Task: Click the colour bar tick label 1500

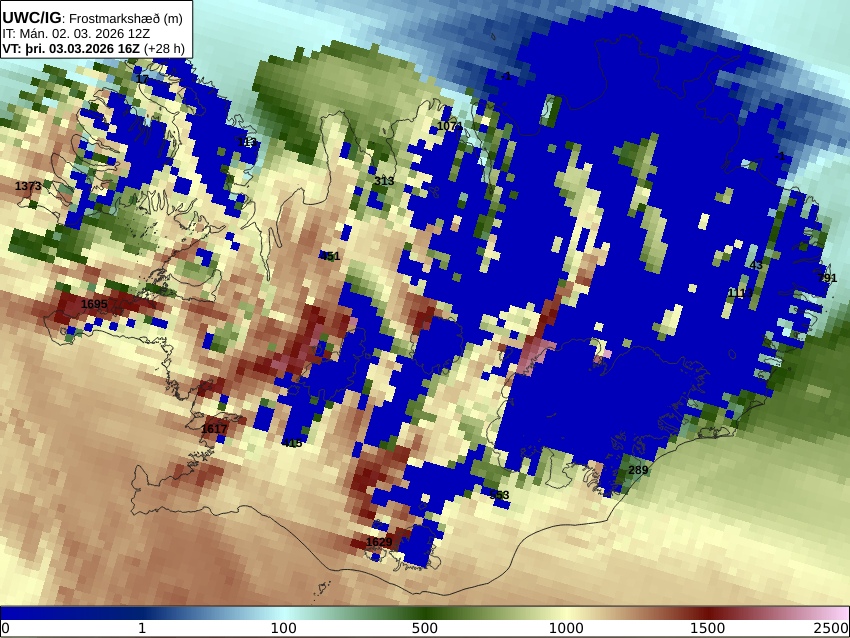Action: (x=707, y=628)
